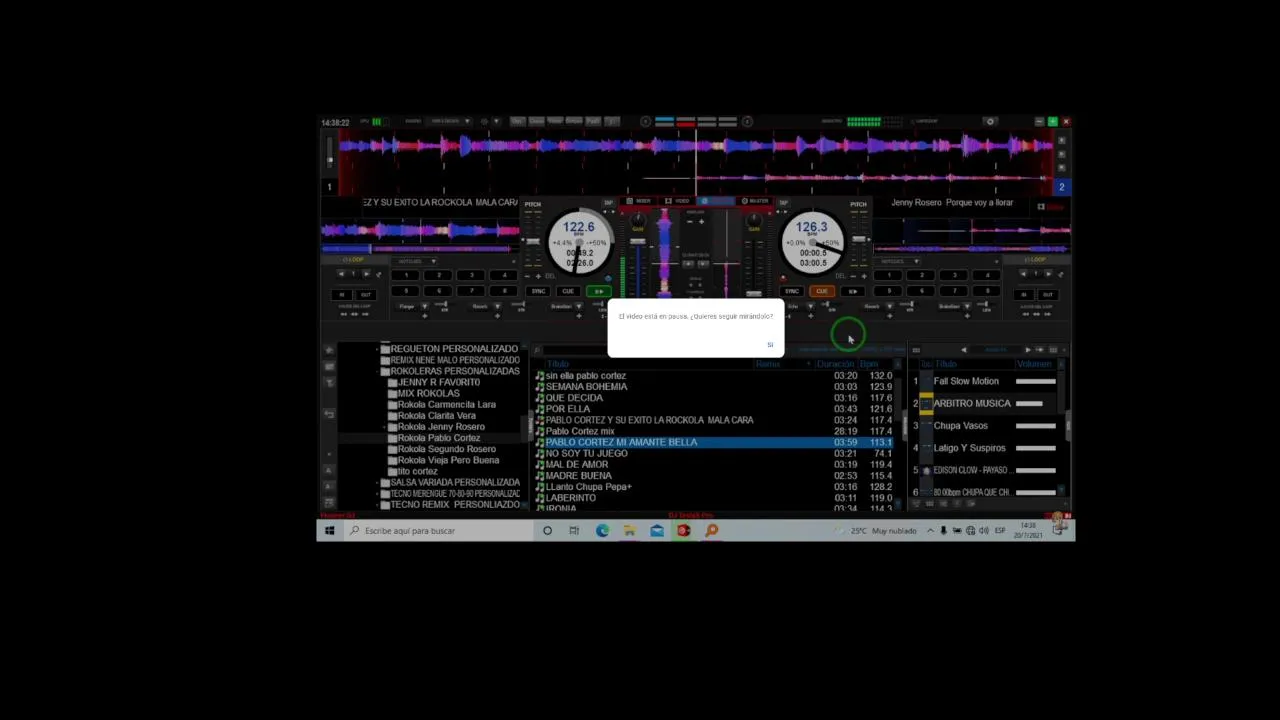The width and height of the screenshot is (1280, 720).
Task: Trigger left deck hot cue pad 5
Action: (406, 291)
